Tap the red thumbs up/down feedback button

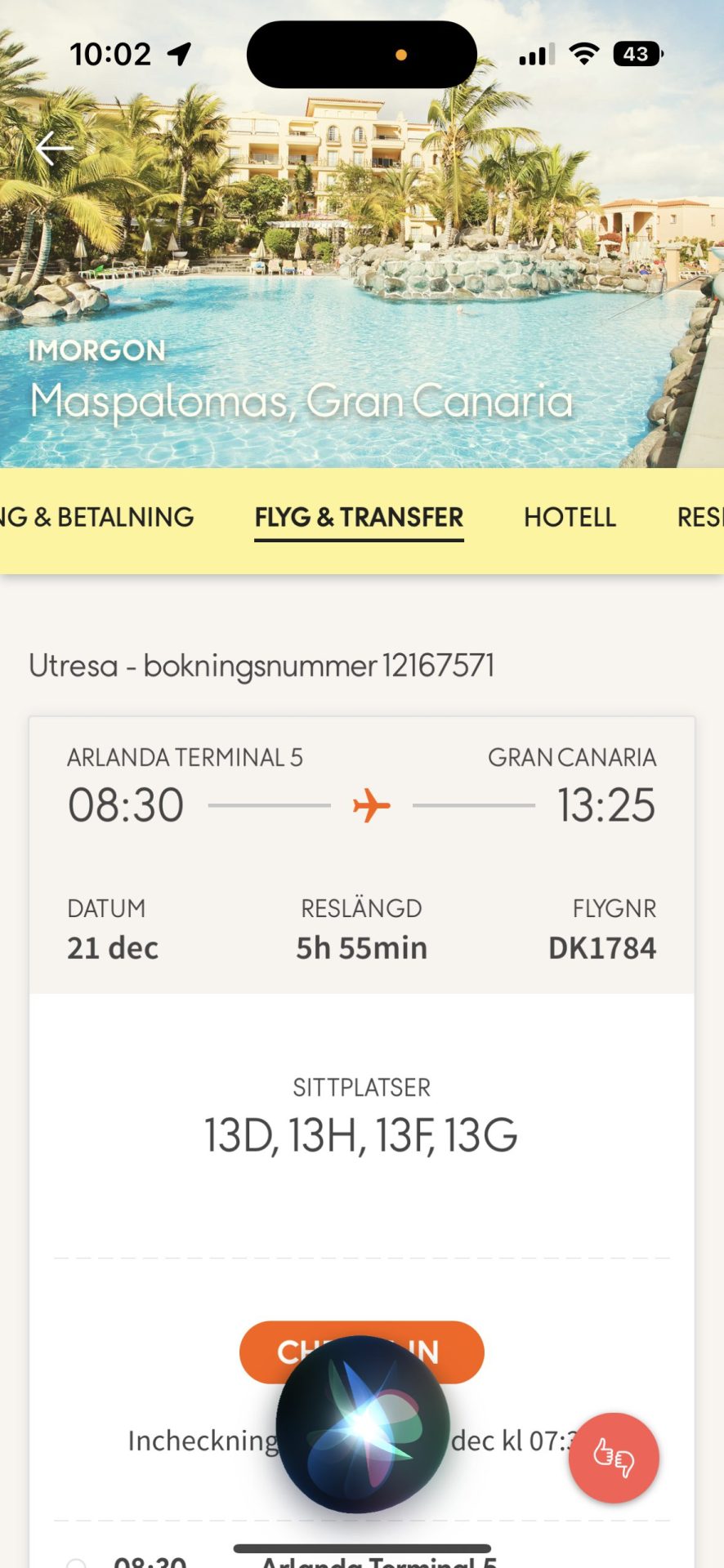[x=614, y=1458]
